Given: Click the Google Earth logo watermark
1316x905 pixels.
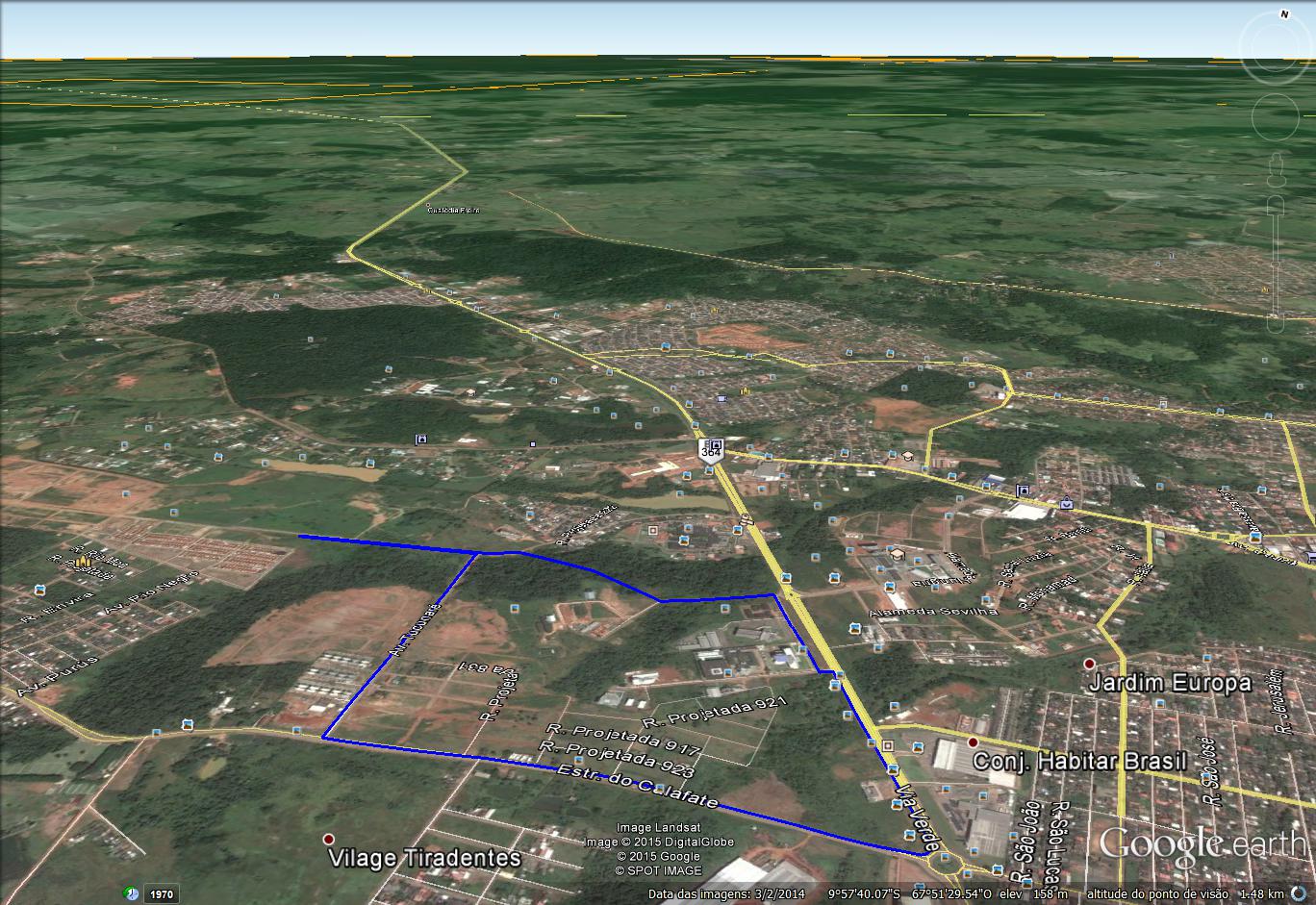Looking at the screenshot, I should [x=1202, y=844].
